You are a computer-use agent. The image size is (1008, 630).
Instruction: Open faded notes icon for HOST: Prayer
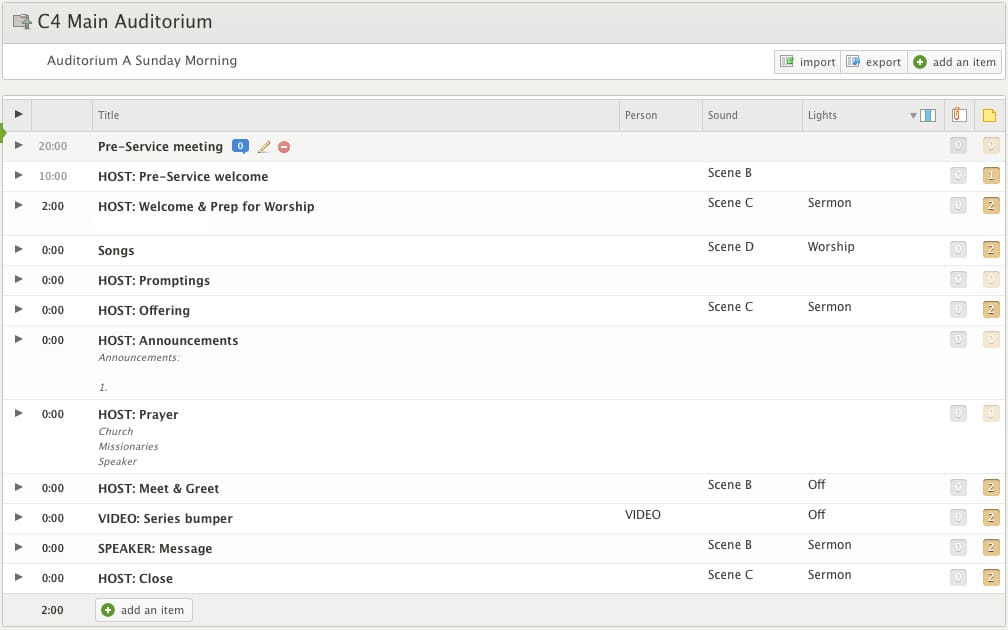(991, 413)
